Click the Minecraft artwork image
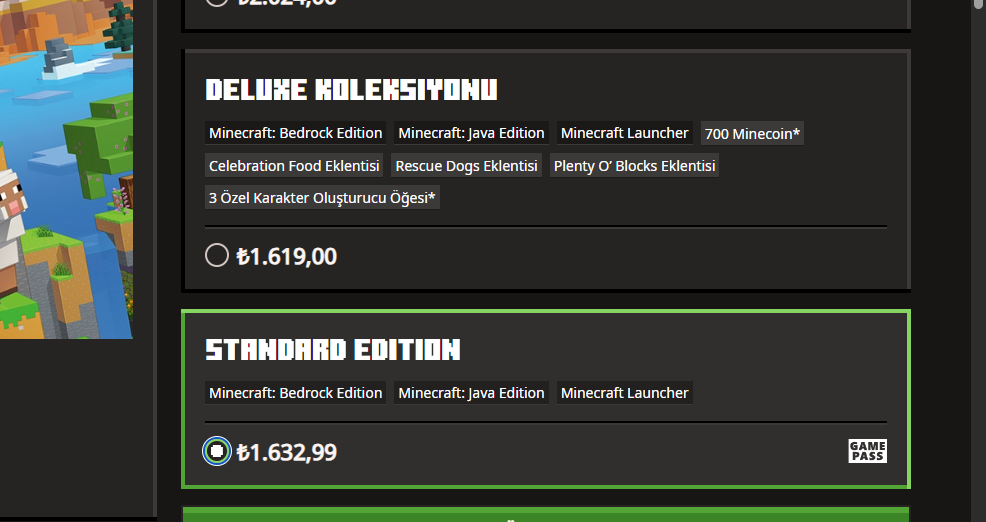This screenshot has width=986, height=522. click(66, 169)
